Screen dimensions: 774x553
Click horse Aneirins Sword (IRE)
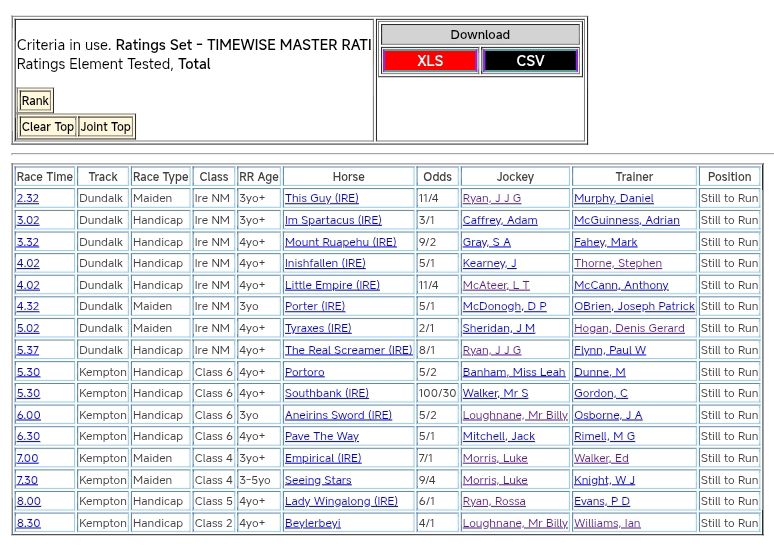[x=338, y=415]
